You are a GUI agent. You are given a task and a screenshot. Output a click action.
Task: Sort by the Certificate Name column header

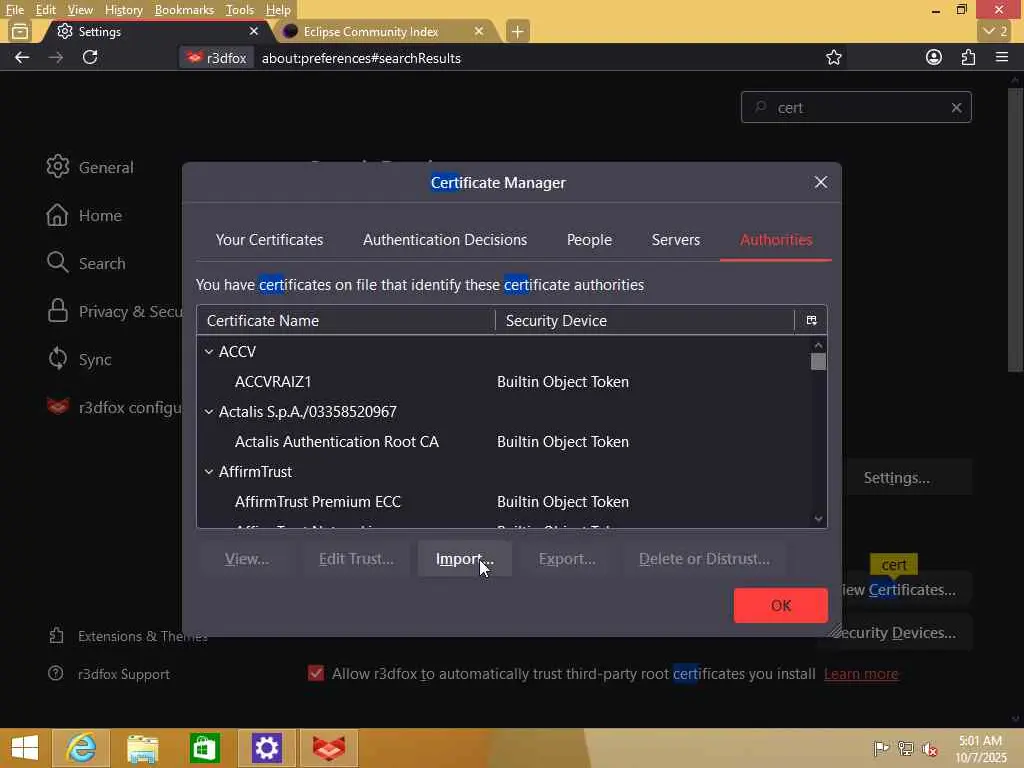coord(345,320)
